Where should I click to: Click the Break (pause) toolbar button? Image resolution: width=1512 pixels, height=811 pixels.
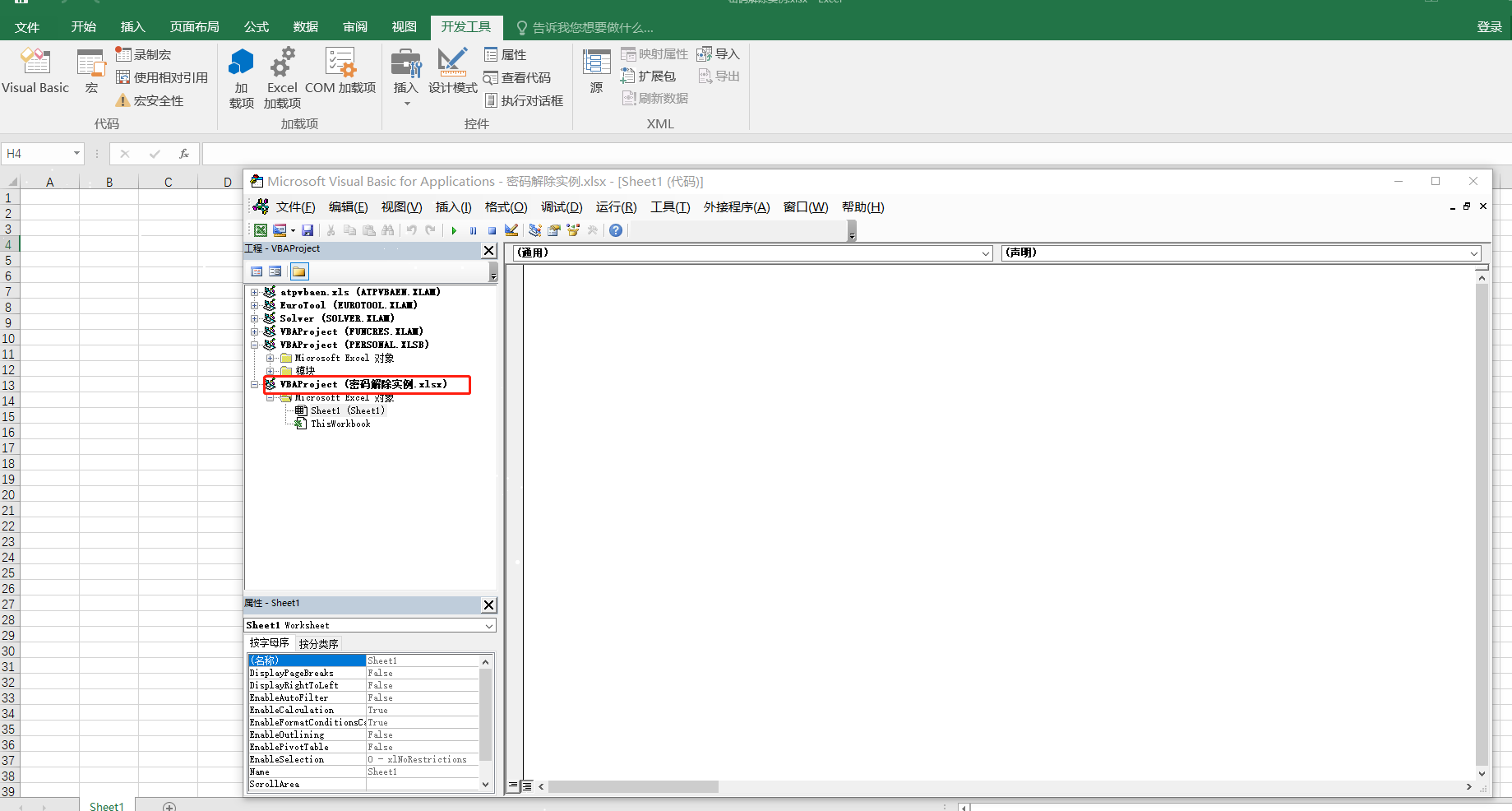[x=473, y=230]
